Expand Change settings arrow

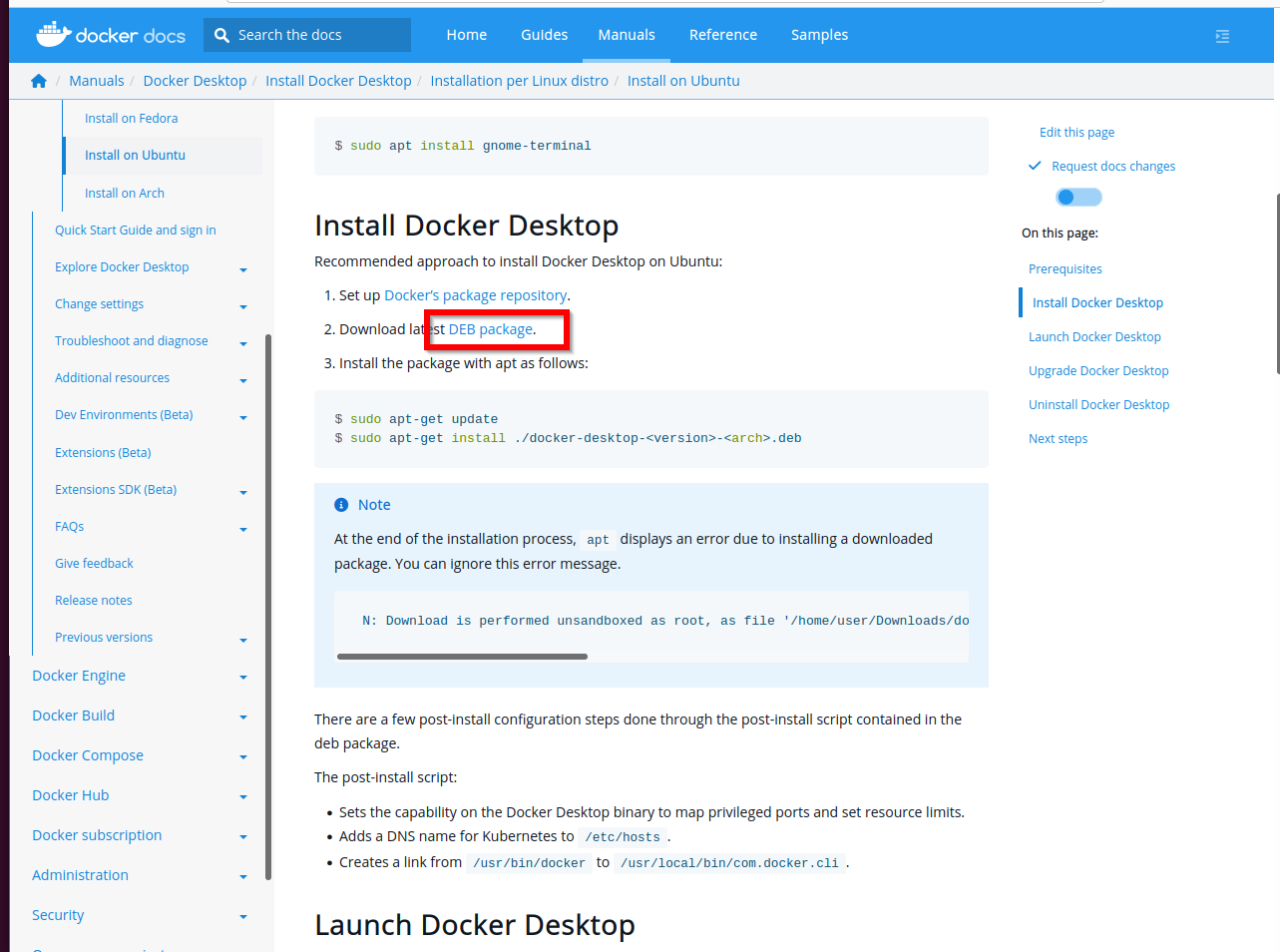click(x=243, y=306)
